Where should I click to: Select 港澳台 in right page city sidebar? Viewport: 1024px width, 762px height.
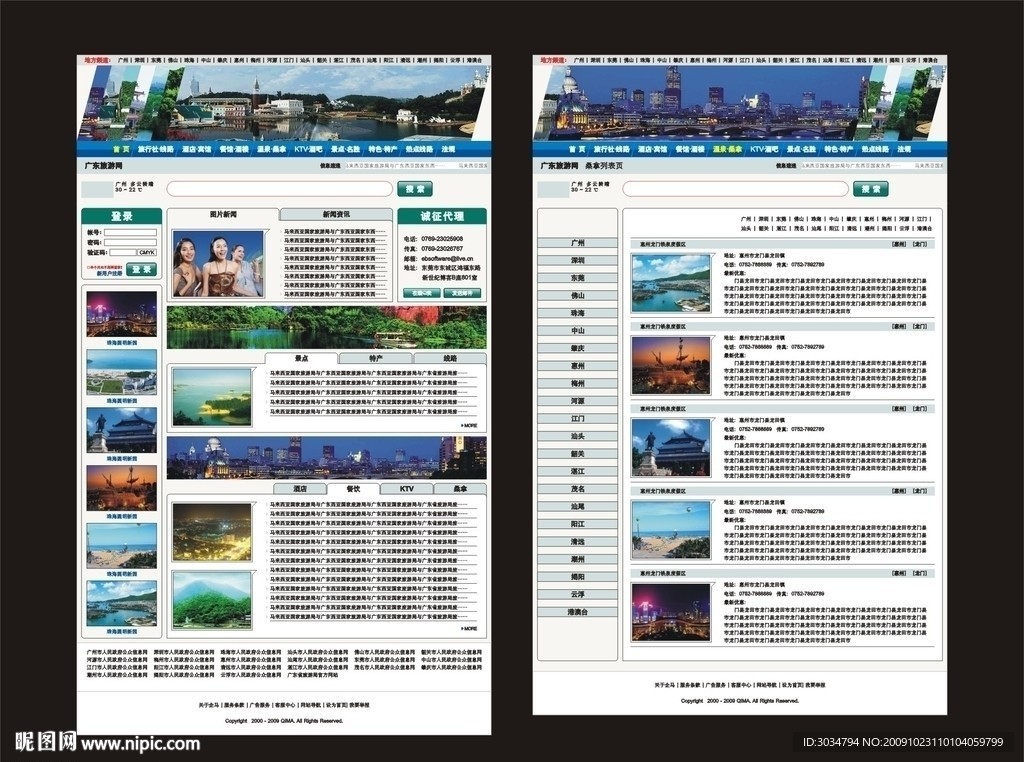[x=577, y=612]
